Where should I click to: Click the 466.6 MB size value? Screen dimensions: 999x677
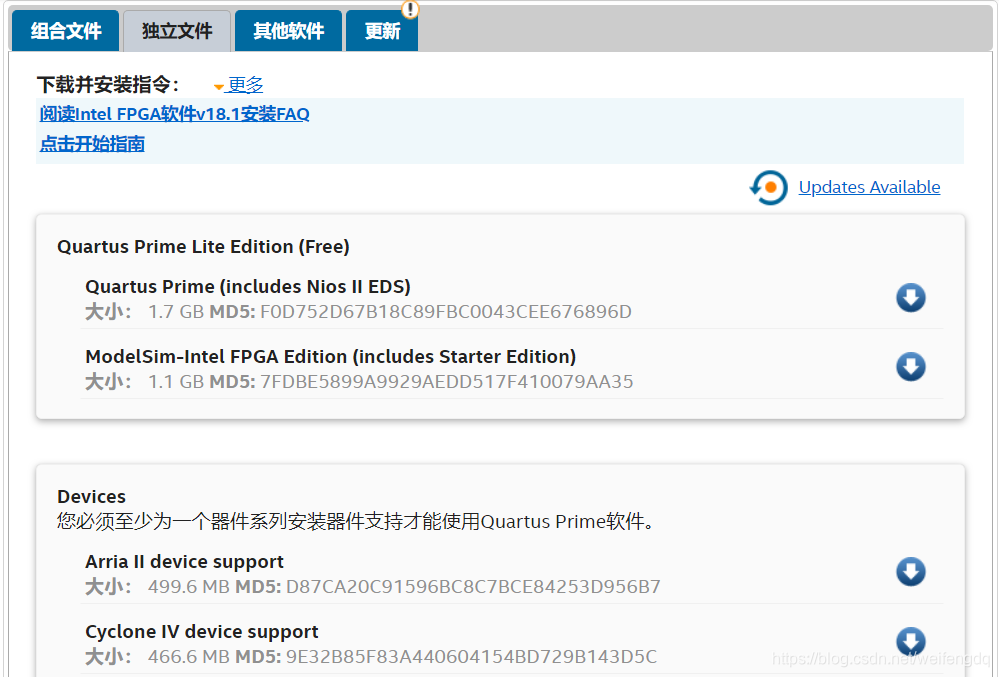click(x=189, y=657)
